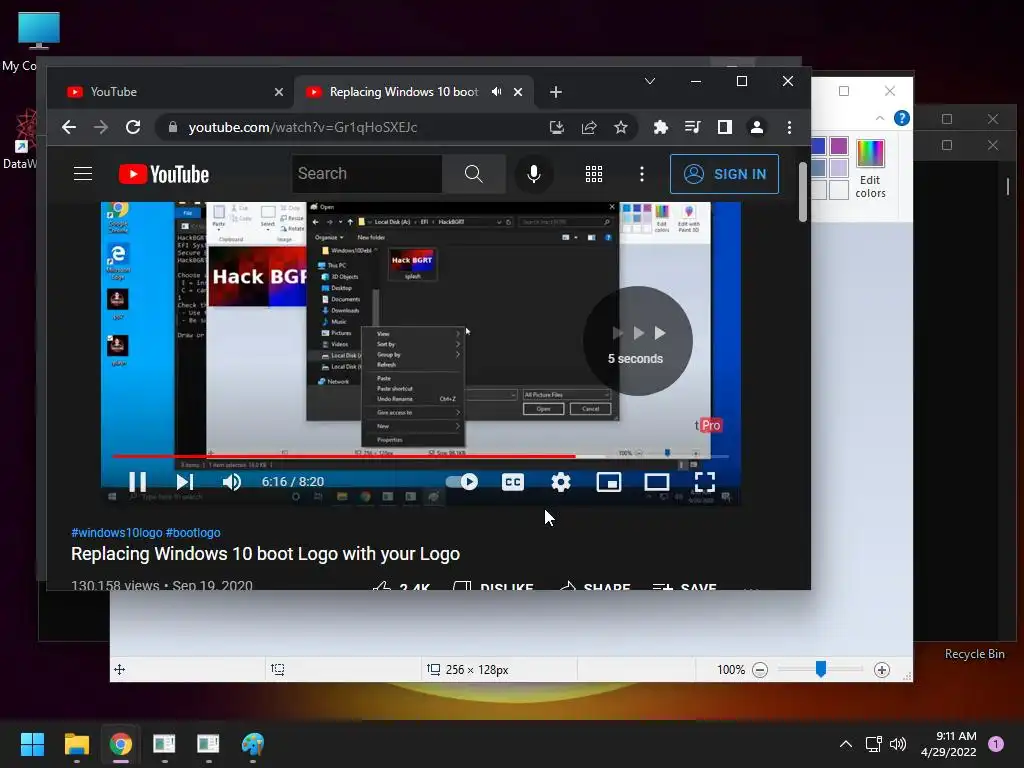1024x768 pixels.
Task: Pause the YouTube video
Action: click(x=137, y=482)
